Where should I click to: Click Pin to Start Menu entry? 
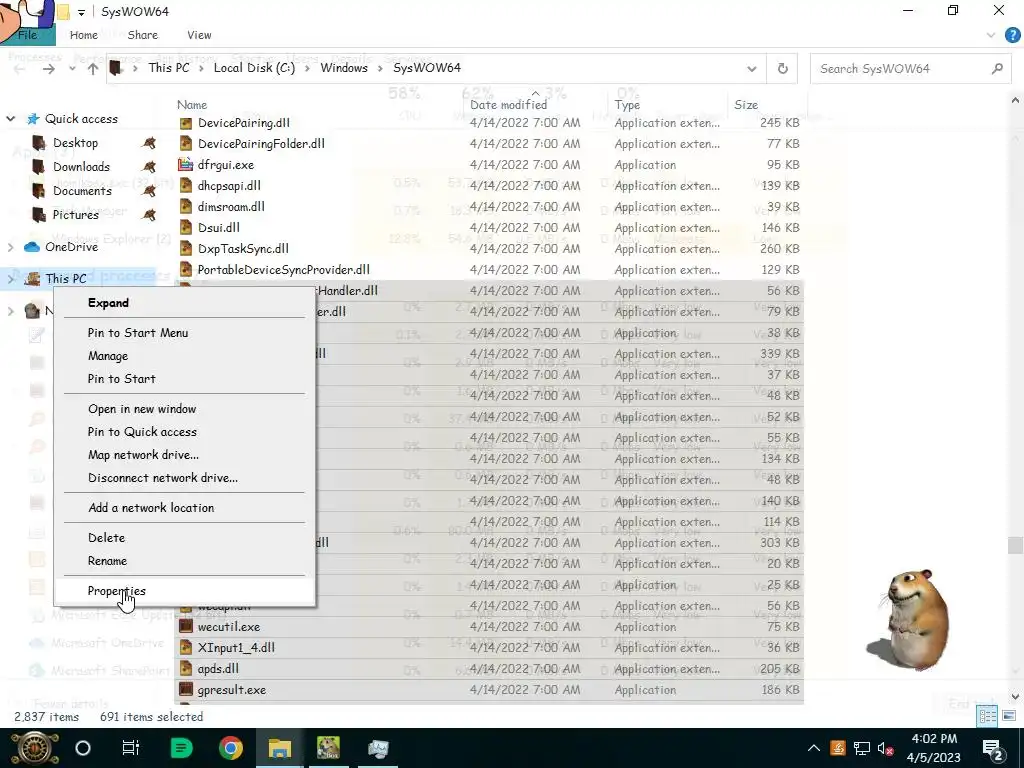pos(138,332)
